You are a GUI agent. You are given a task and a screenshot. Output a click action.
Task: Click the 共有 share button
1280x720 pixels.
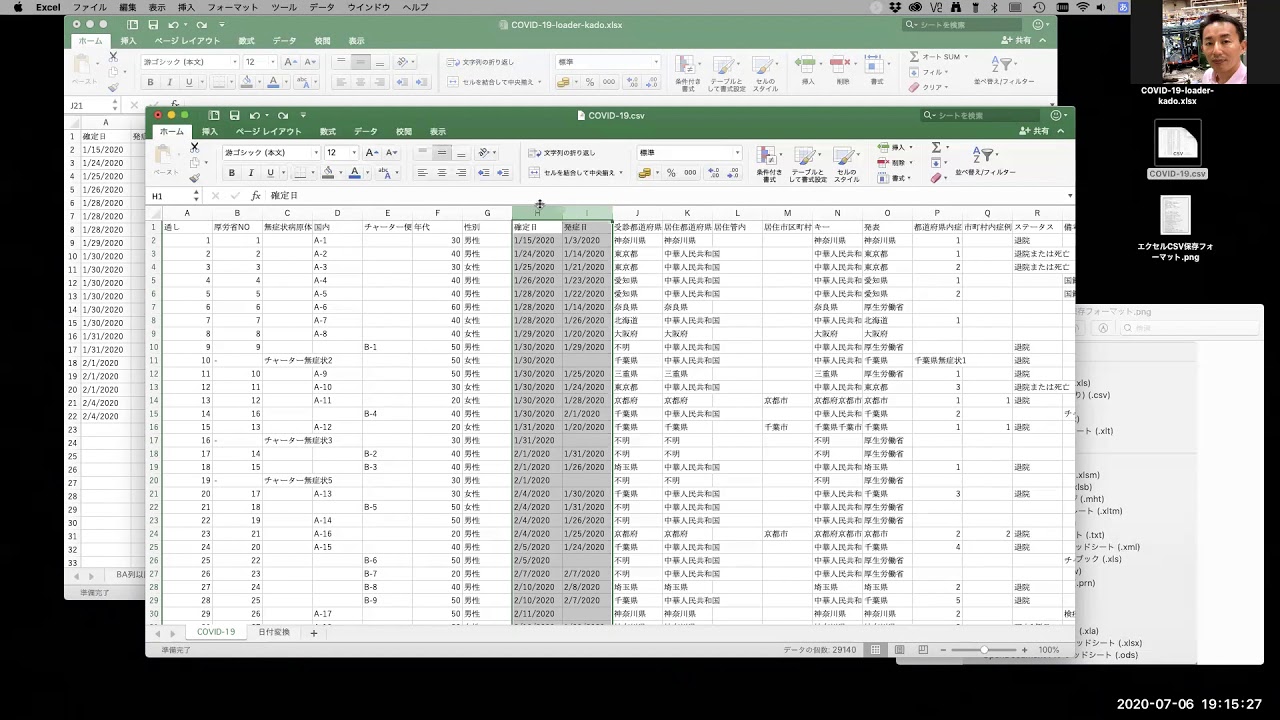pos(1034,132)
